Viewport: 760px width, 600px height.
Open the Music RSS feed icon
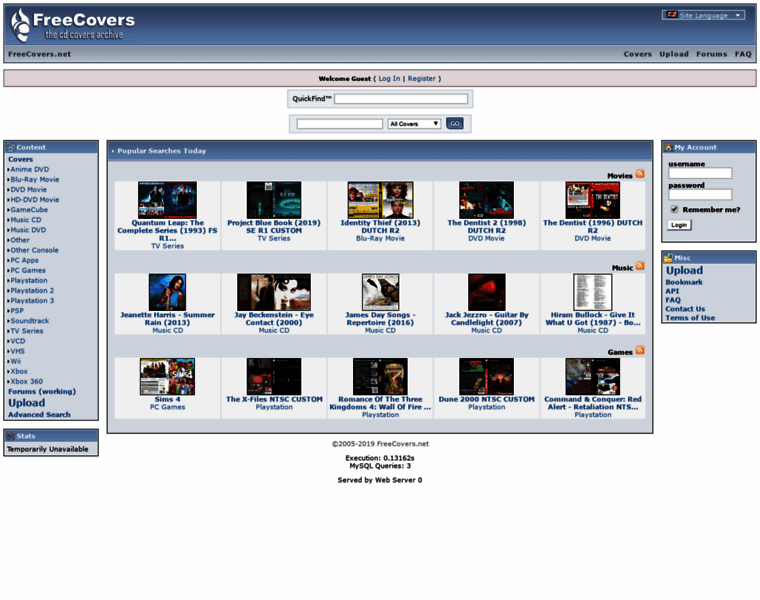click(x=640, y=266)
